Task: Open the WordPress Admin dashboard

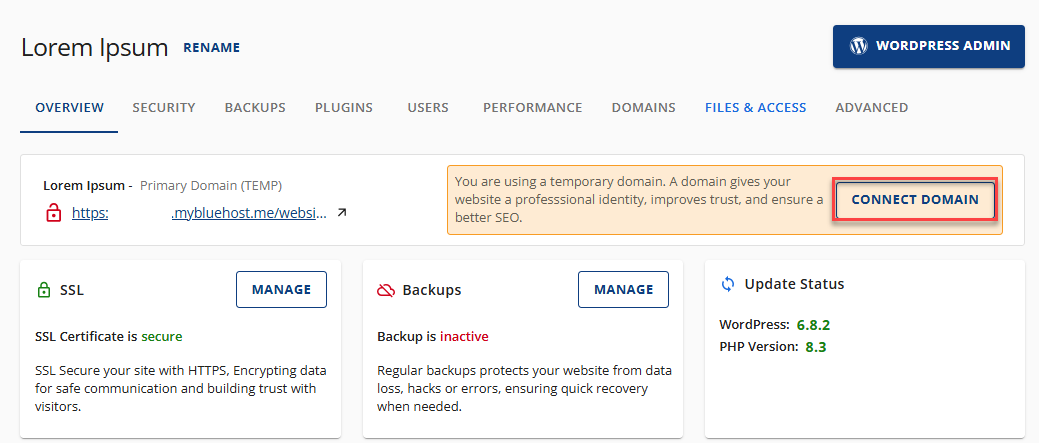Action: 928,46
